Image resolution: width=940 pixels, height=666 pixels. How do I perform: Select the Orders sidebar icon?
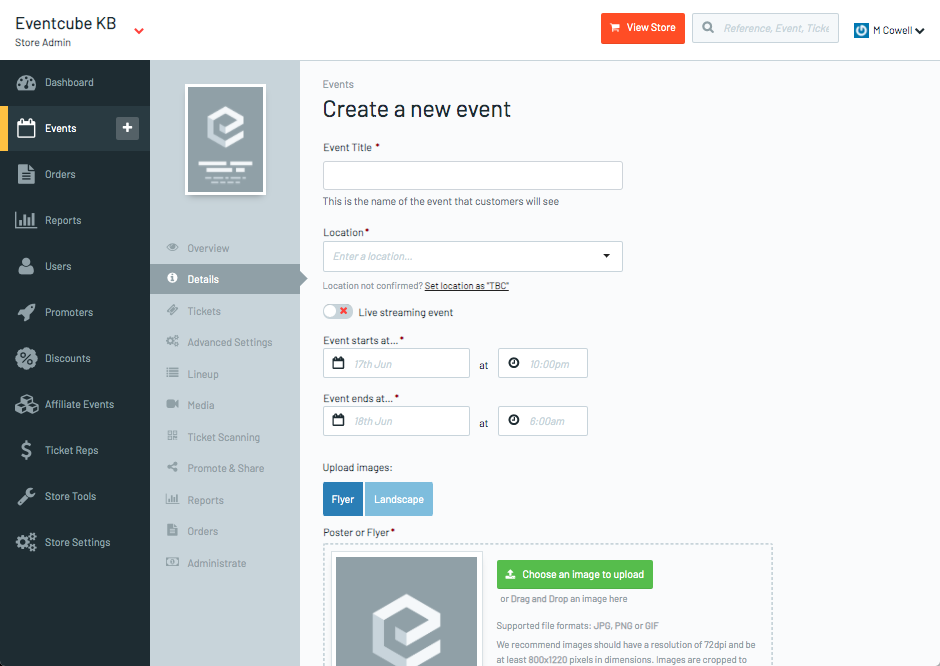pyautogui.click(x=60, y=174)
